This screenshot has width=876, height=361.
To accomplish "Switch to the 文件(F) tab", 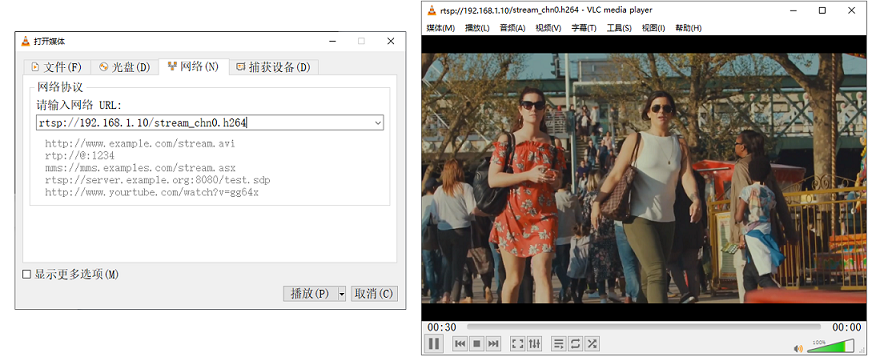I will 56,67.
